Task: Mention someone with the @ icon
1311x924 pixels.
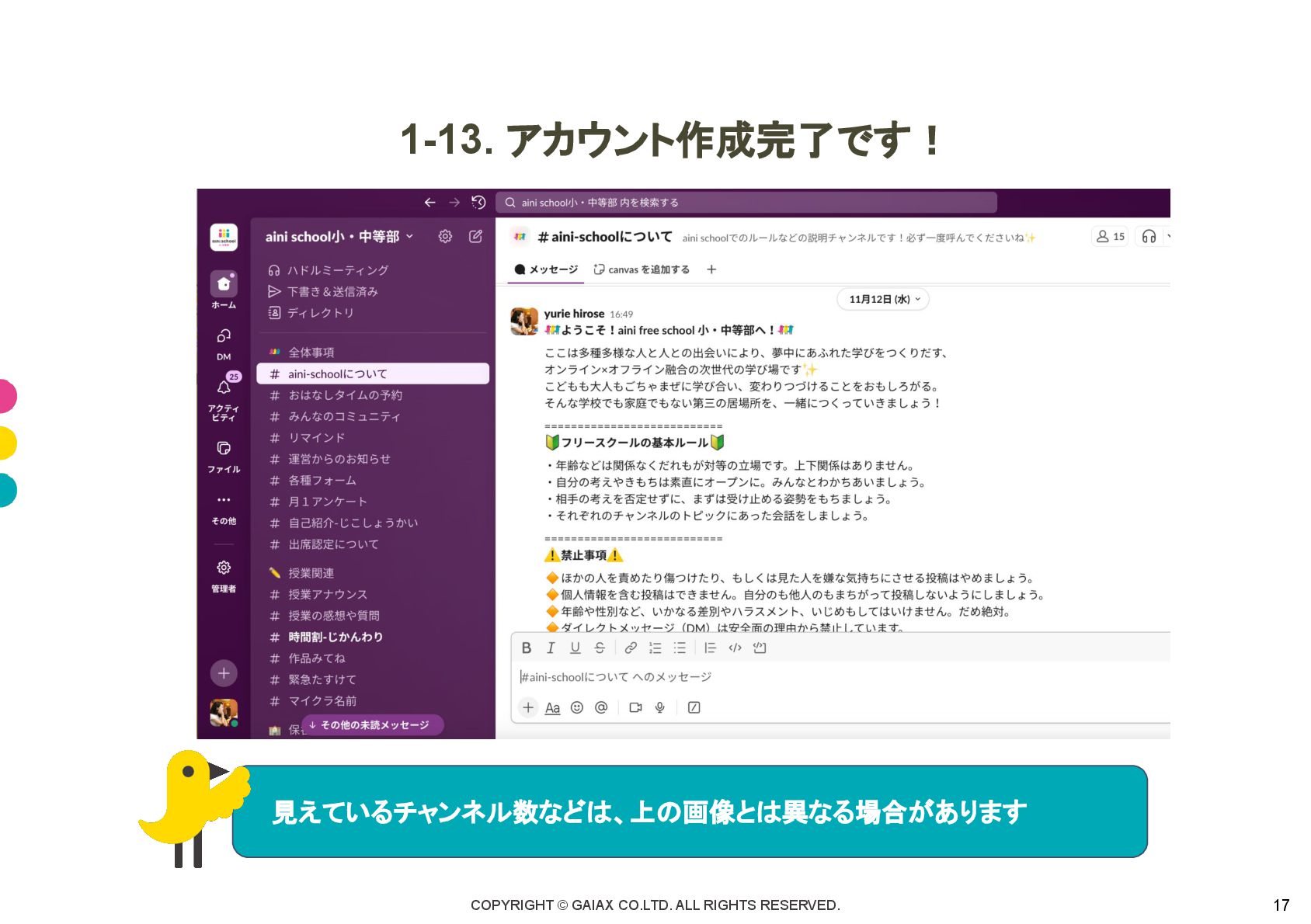Action: tap(601, 707)
